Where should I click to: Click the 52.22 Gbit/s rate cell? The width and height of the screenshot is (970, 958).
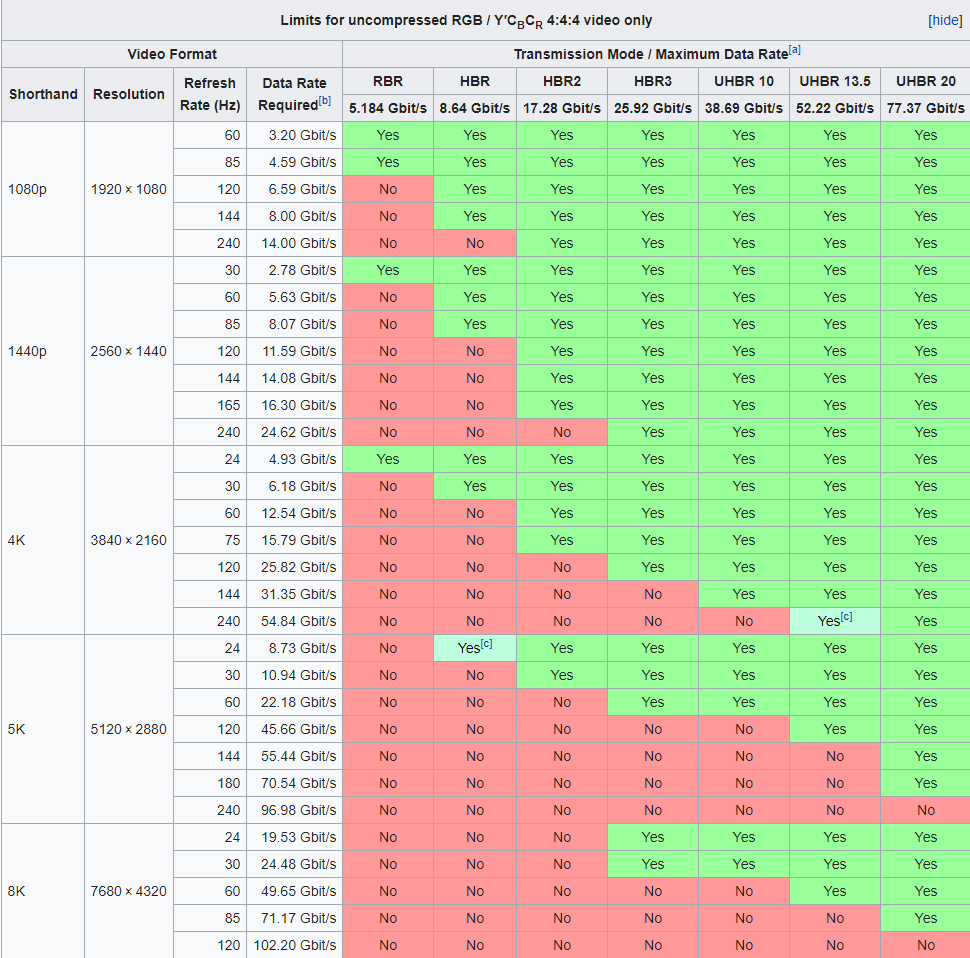point(835,108)
